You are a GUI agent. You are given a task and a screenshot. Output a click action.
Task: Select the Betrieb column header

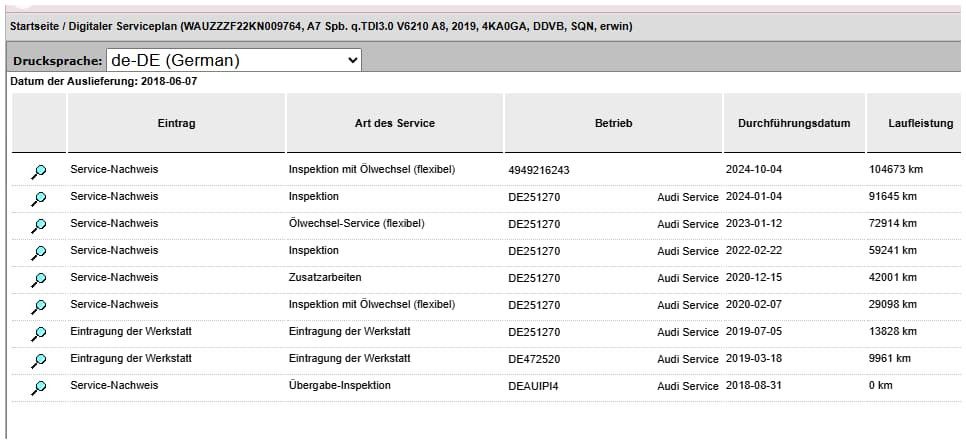point(613,124)
